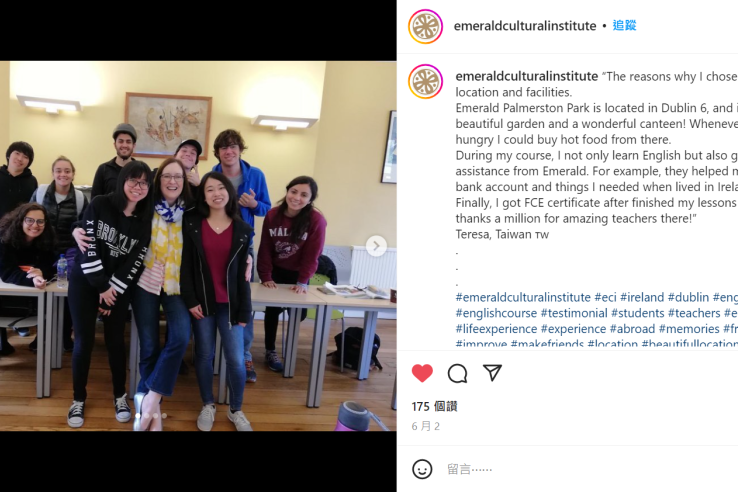Go to next photo with arrow
The width and height of the screenshot is (738, 492).
pyautogui.click(x=376, y=246)
